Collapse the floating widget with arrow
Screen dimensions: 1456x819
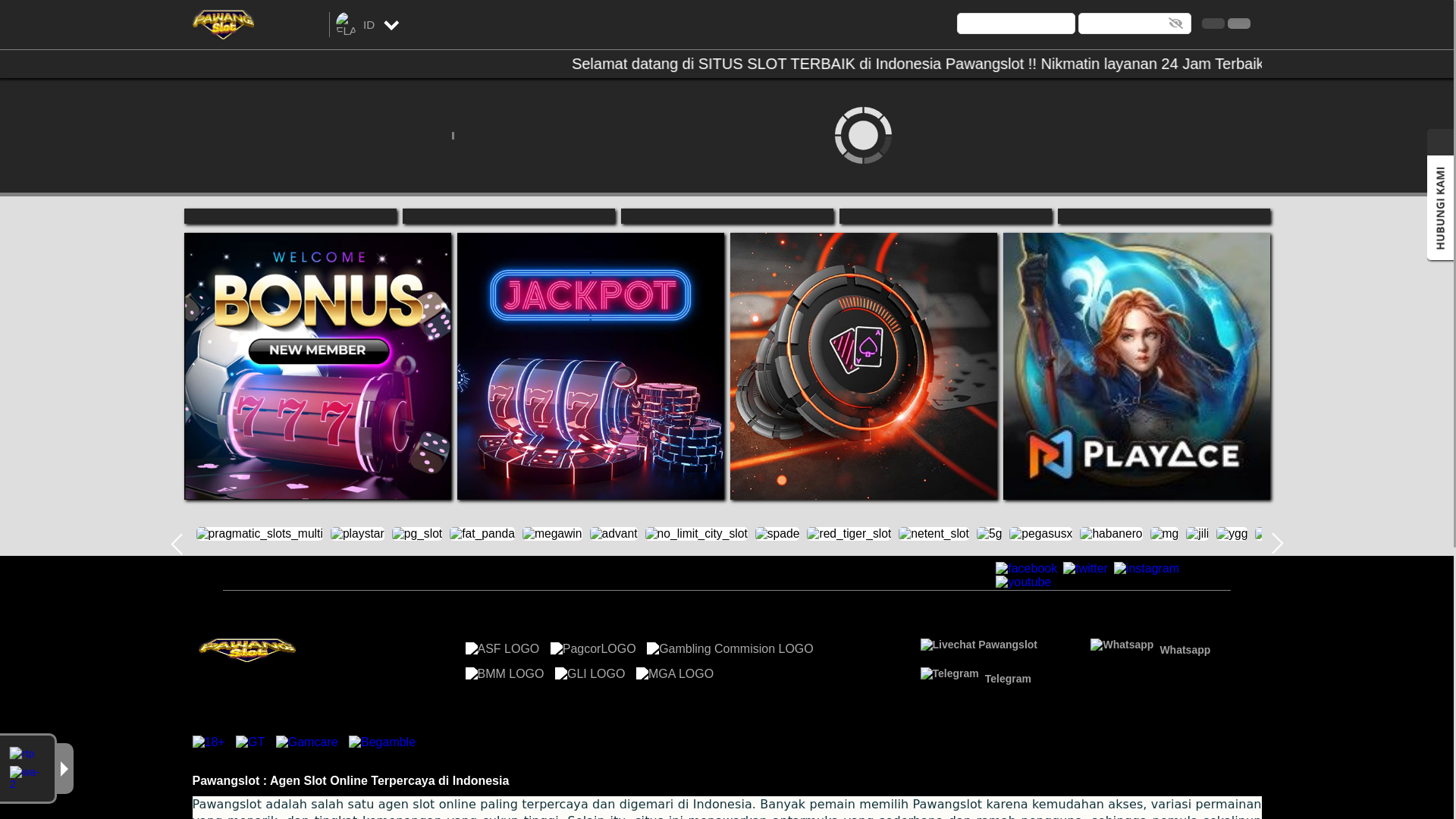pos(64,769)
